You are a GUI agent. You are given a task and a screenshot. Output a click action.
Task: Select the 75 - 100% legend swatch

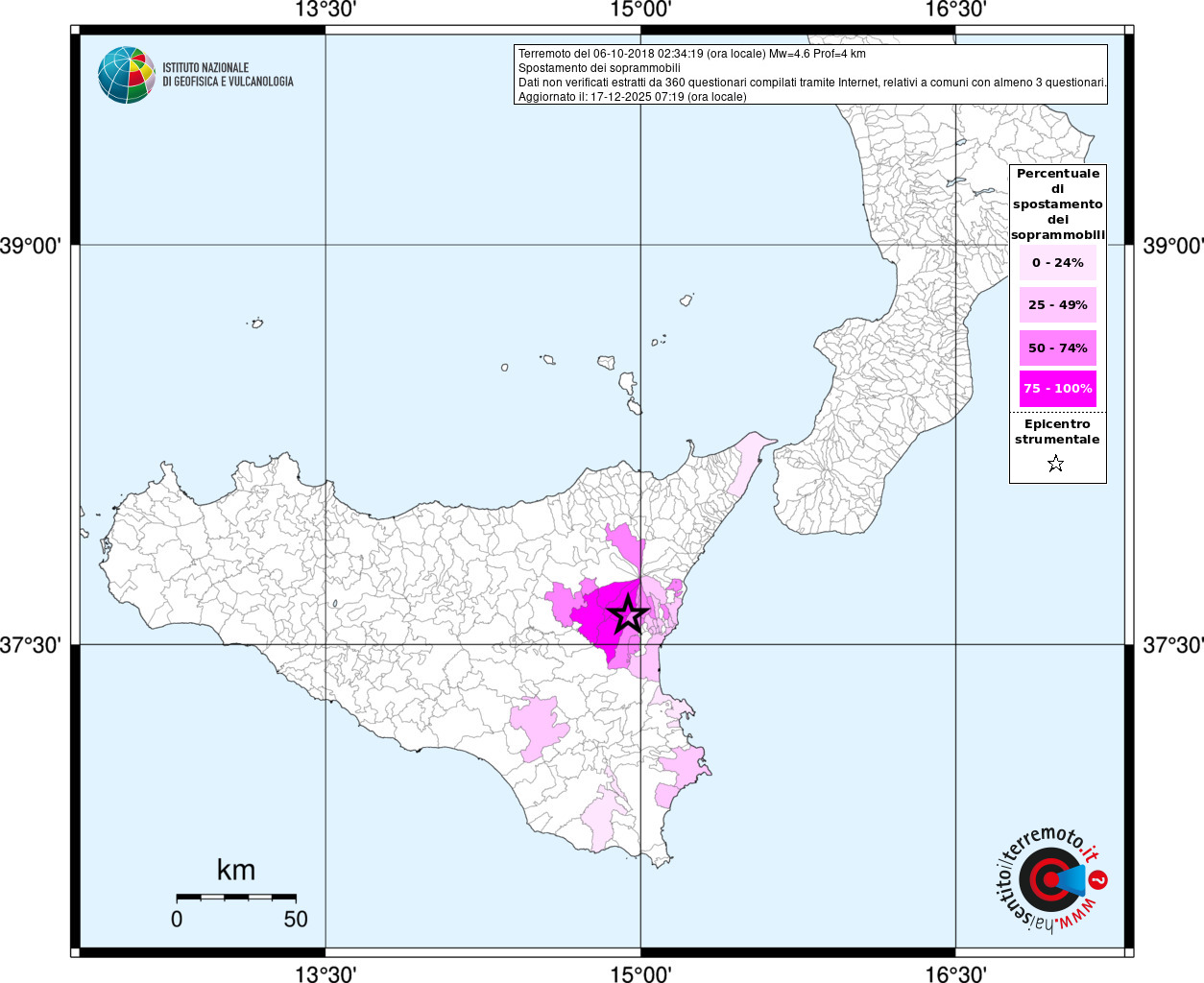coord(1058,389)
